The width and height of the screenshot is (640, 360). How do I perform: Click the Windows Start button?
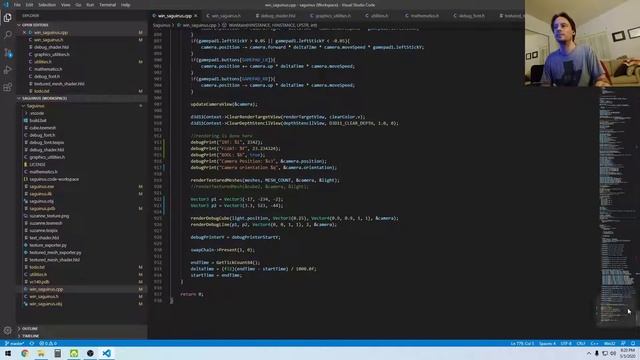tap(8, 353)
